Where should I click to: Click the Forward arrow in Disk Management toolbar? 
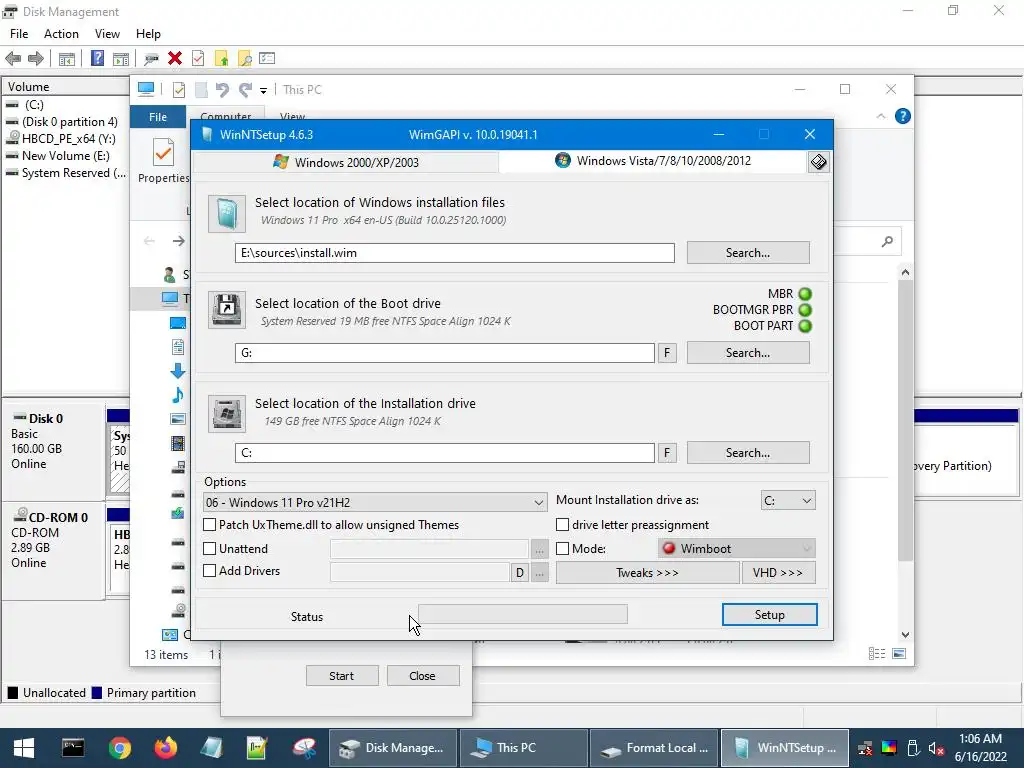[36, 59]
